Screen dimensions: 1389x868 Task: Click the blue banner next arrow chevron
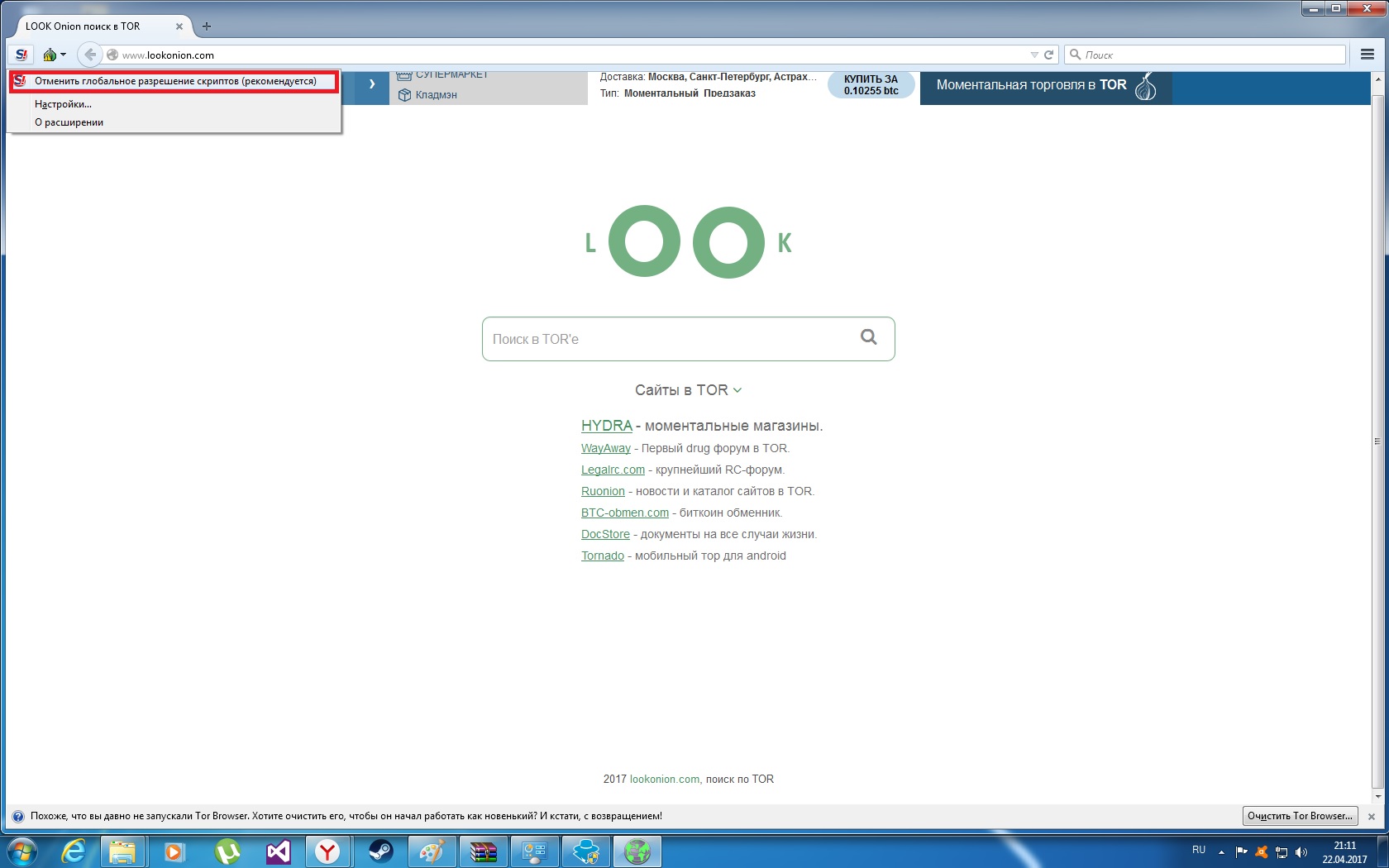372,84
